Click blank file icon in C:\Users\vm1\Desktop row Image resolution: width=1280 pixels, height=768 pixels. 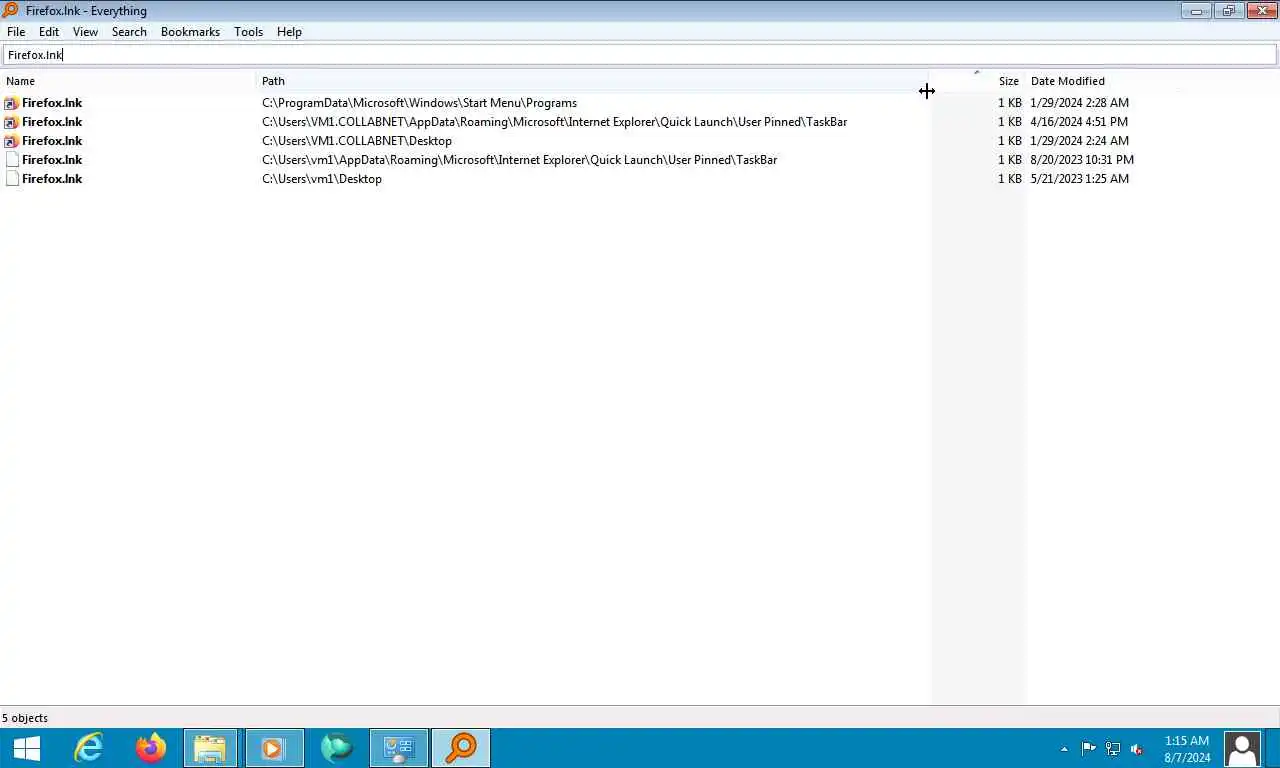(x=12, y=179)
